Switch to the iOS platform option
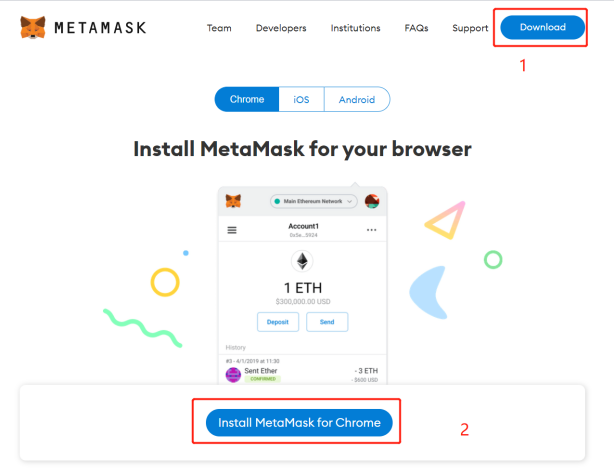This screenshot has width=615, height=474. click(301, 99)
